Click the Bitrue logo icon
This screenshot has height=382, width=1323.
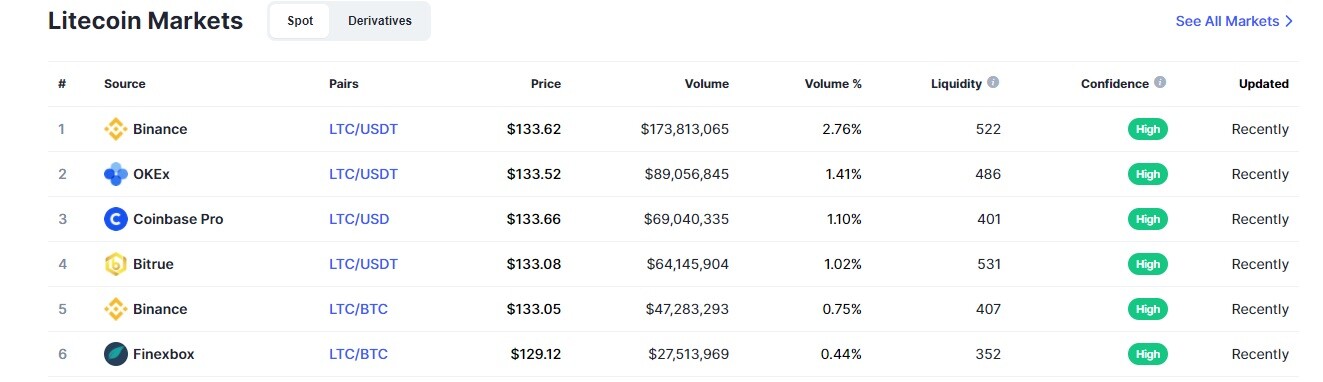point(116,264)
